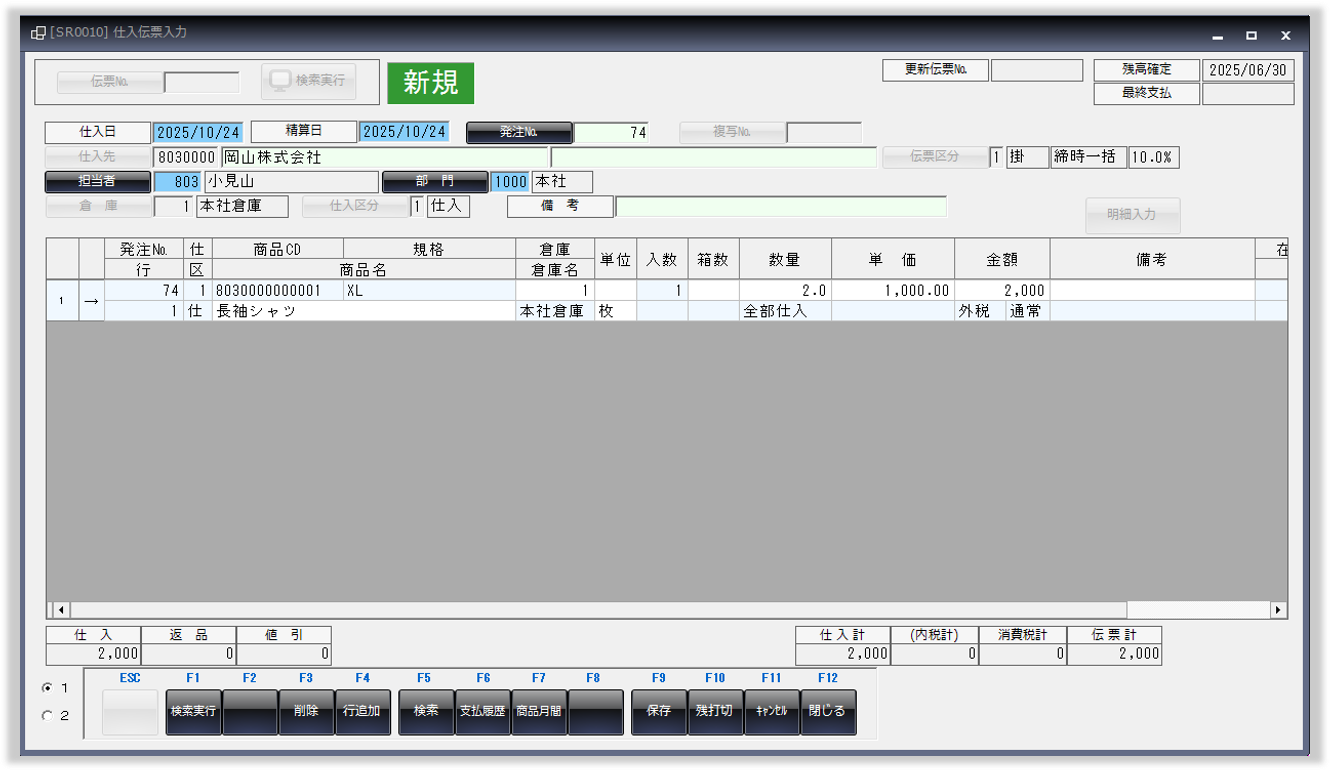Screen dimensions: 1330x771
Task: Click the 残打切 function button
Action: click(715, 712)
